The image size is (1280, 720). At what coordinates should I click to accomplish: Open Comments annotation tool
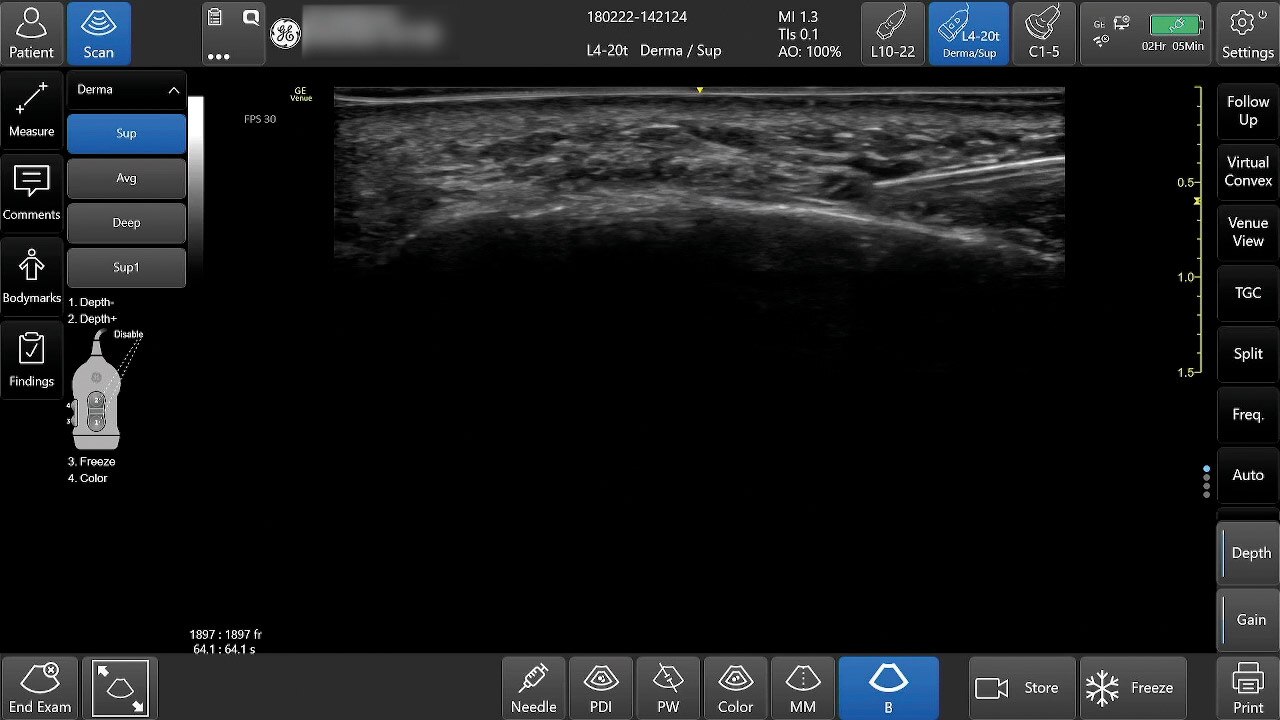pyautogui.click(x=31, y=192)
